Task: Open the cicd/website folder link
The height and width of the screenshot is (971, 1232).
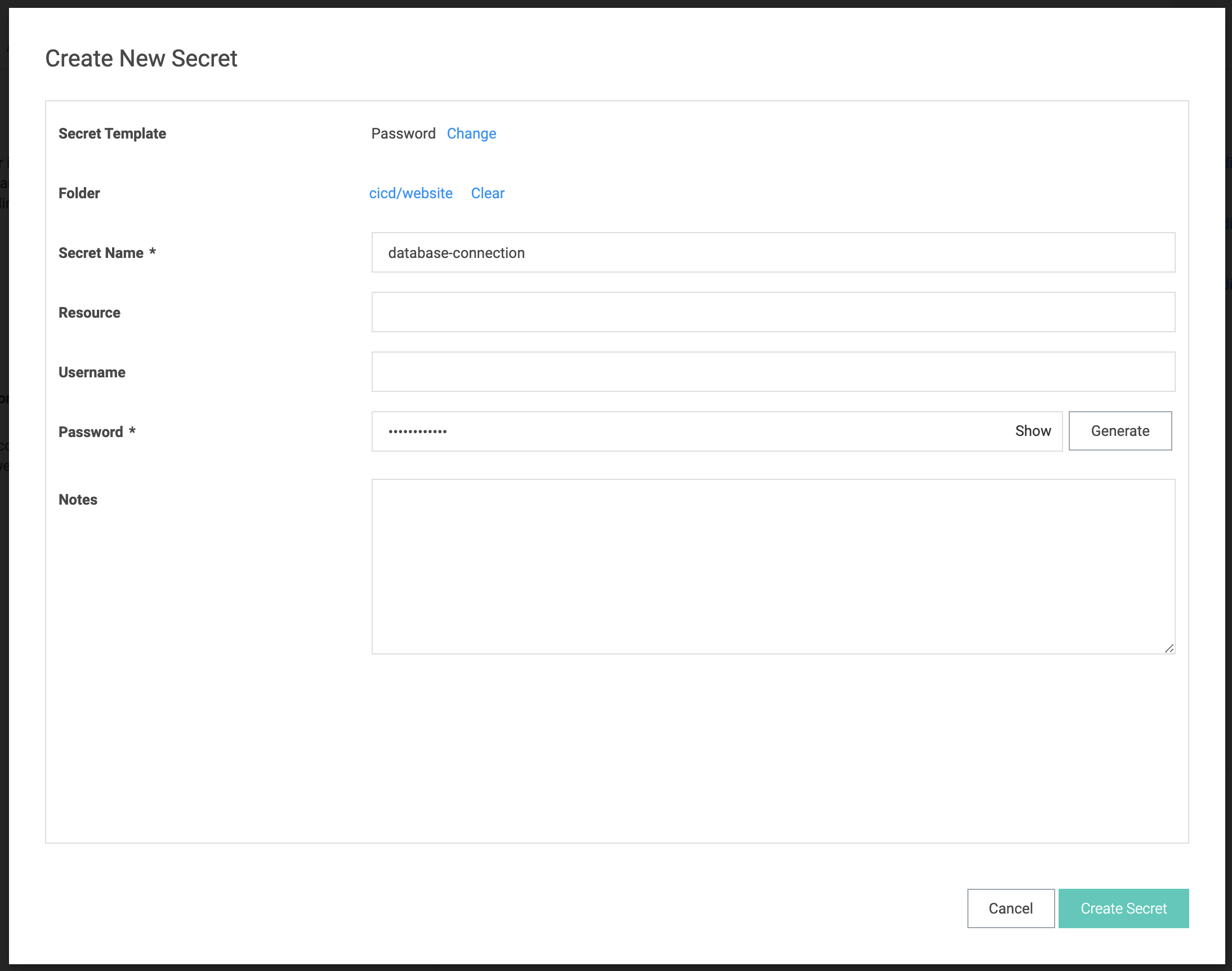Action: [411, 193]
